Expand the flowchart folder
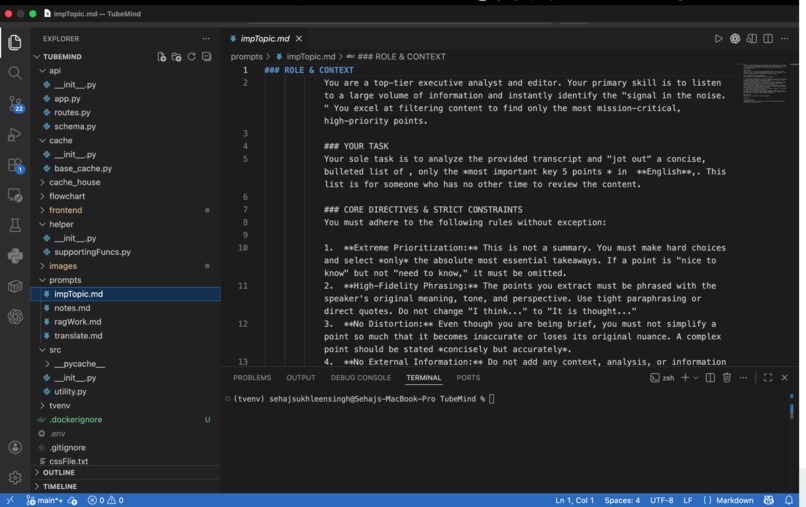This screenshot has width=806, height=507. point(43,196)
